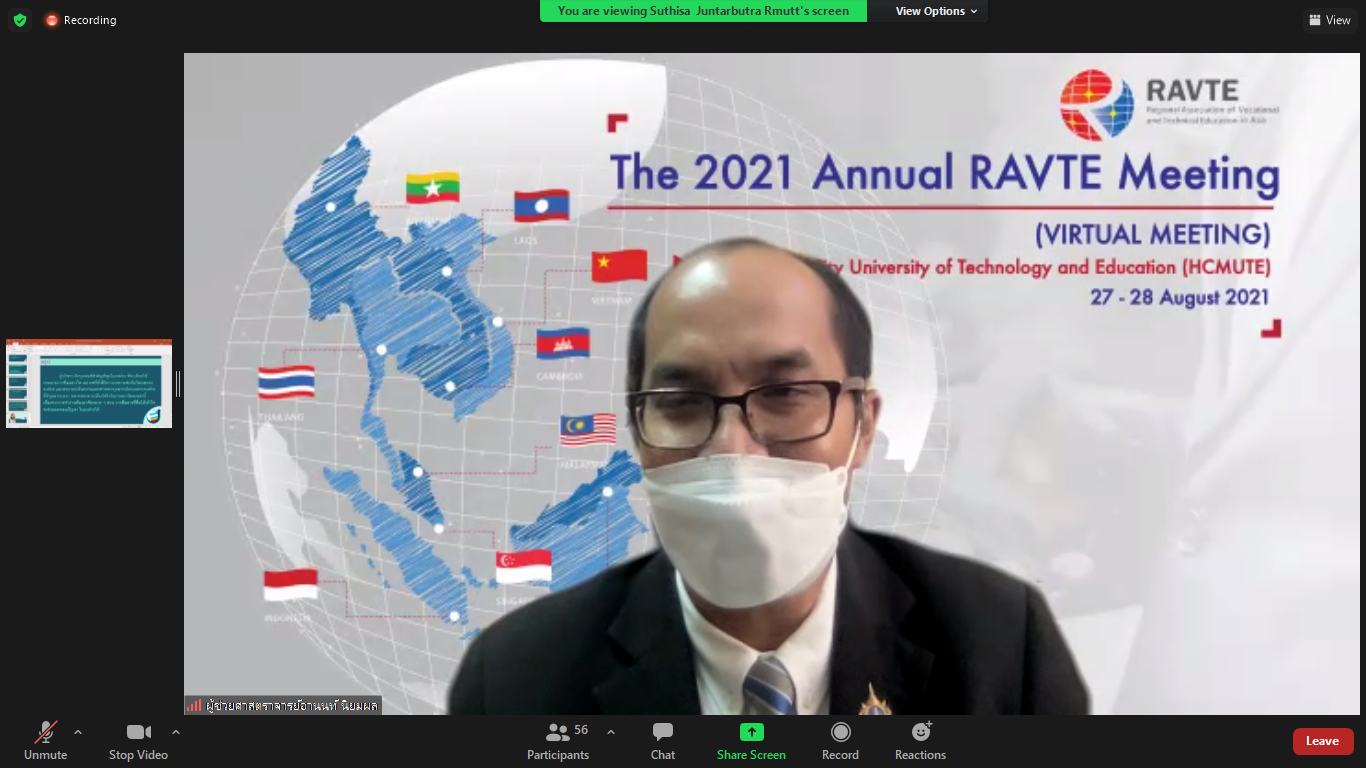Turn off camera with Stop Video
Image resolution: width=1366 pixels, height=768 pixels.
(138, 741)
